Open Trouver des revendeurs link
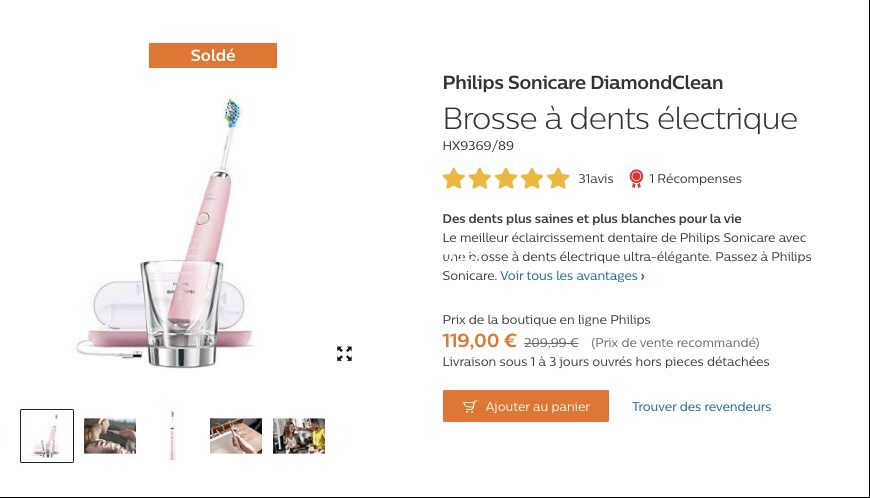The image size is (870, 498). coord(701,406)
